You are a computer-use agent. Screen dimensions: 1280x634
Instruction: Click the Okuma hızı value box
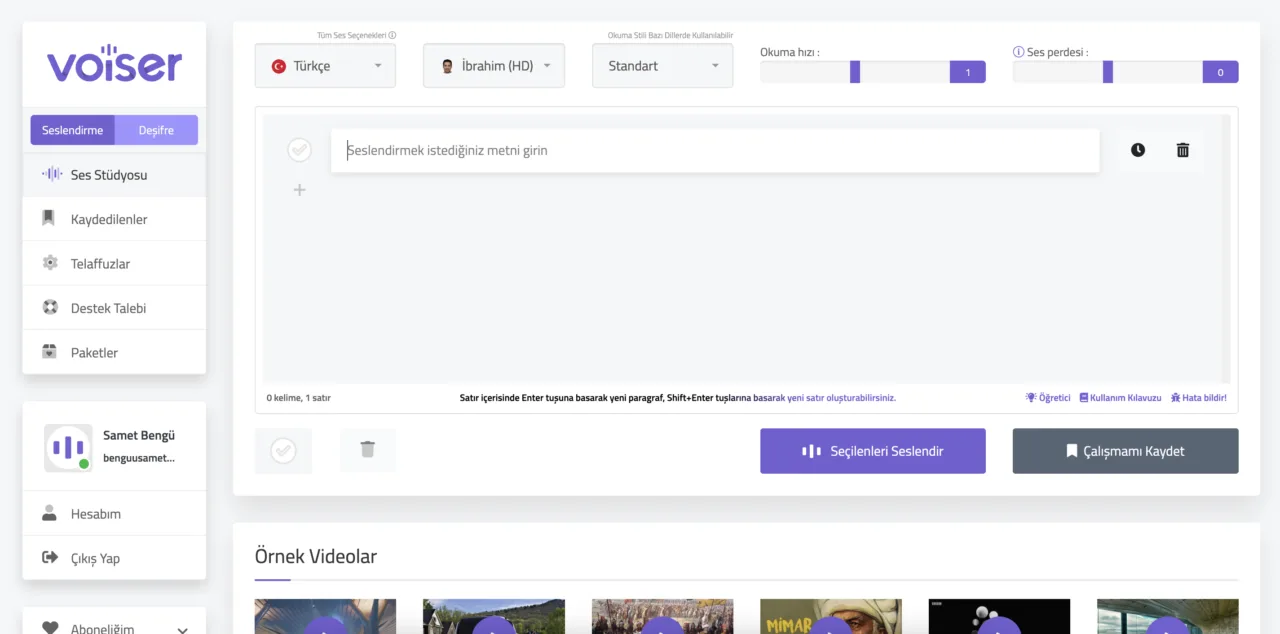pos(968,72)
